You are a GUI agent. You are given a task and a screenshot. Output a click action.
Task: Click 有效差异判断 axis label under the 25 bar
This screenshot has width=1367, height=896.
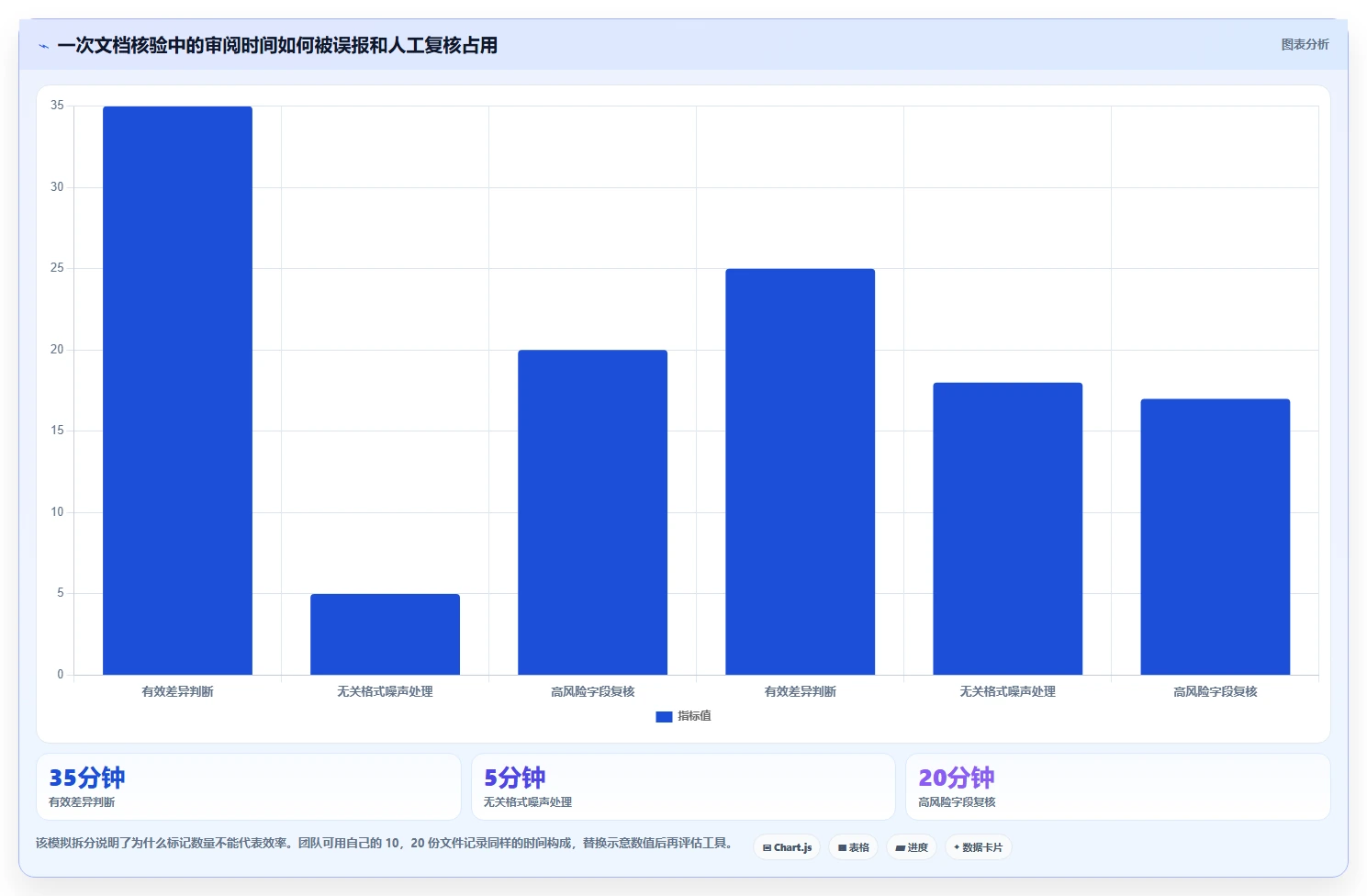(800, 691)
